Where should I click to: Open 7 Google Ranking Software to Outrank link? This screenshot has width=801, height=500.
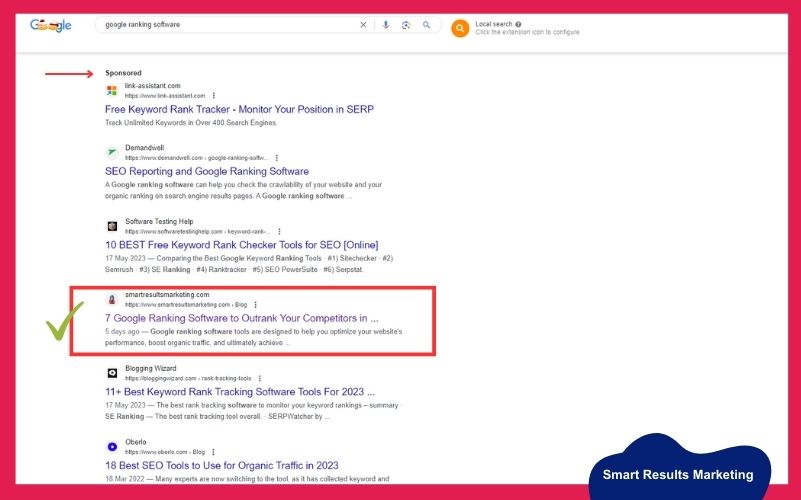[242, 318]
